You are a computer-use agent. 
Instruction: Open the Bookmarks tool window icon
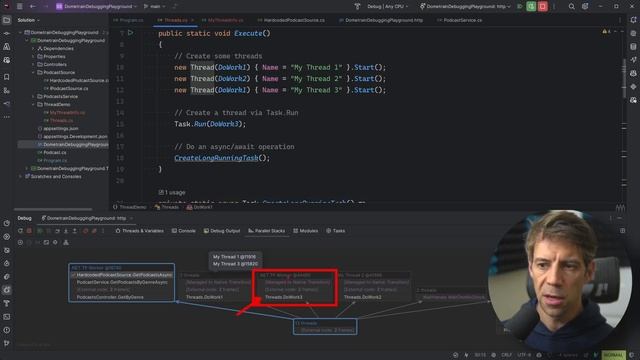[x=7, y=77]
